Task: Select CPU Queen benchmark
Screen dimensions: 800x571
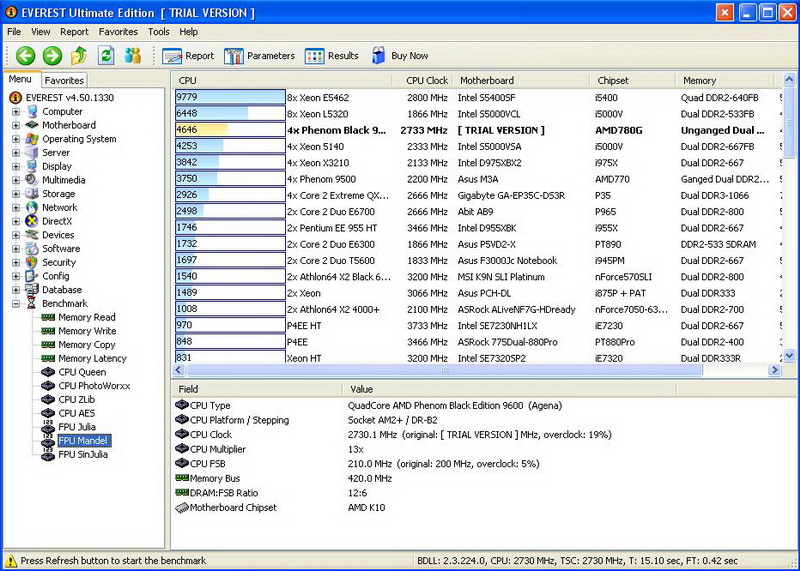Action: (x=82, y=373)
